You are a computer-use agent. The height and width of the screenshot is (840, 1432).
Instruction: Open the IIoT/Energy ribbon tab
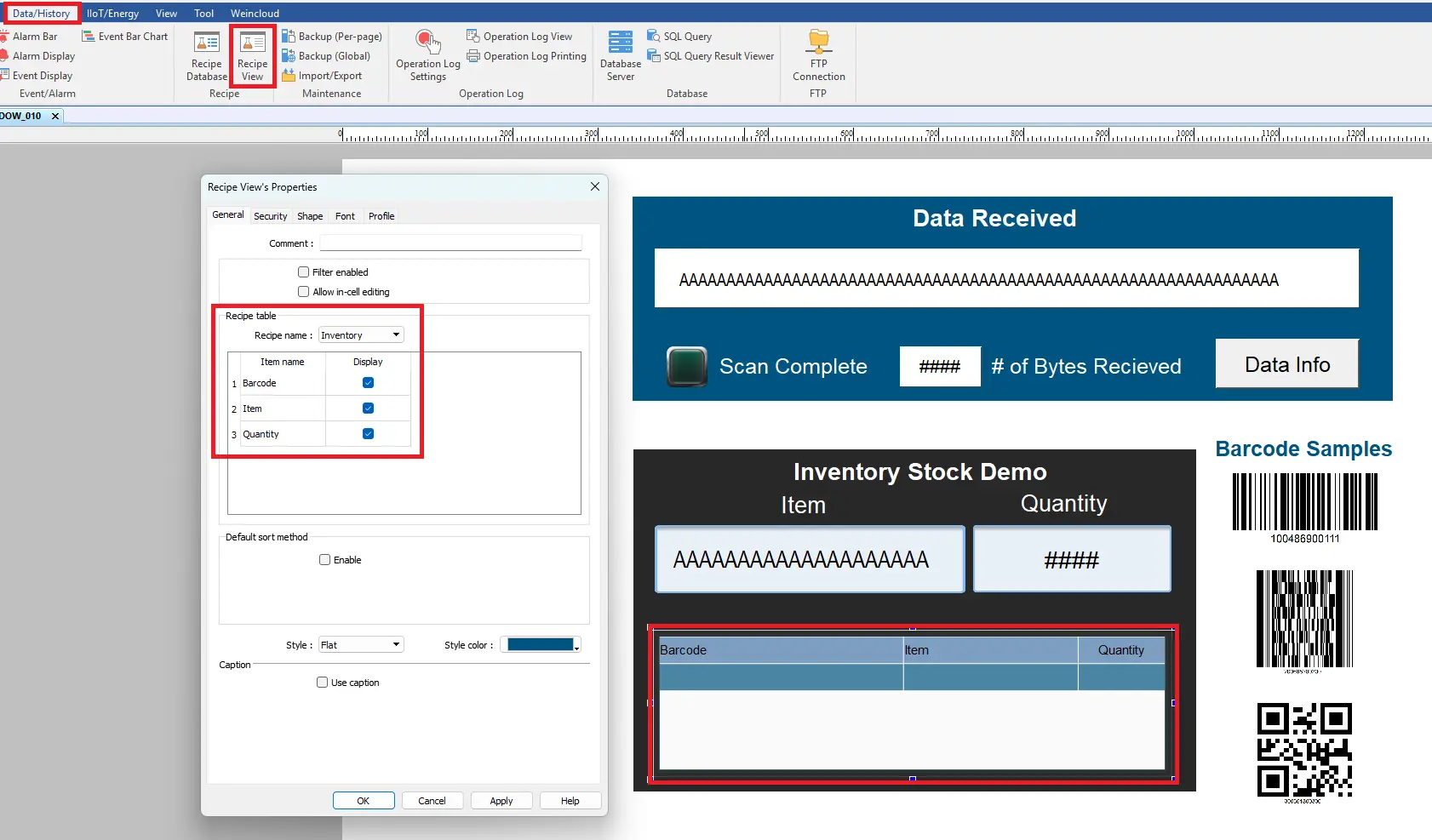point(112,14)
